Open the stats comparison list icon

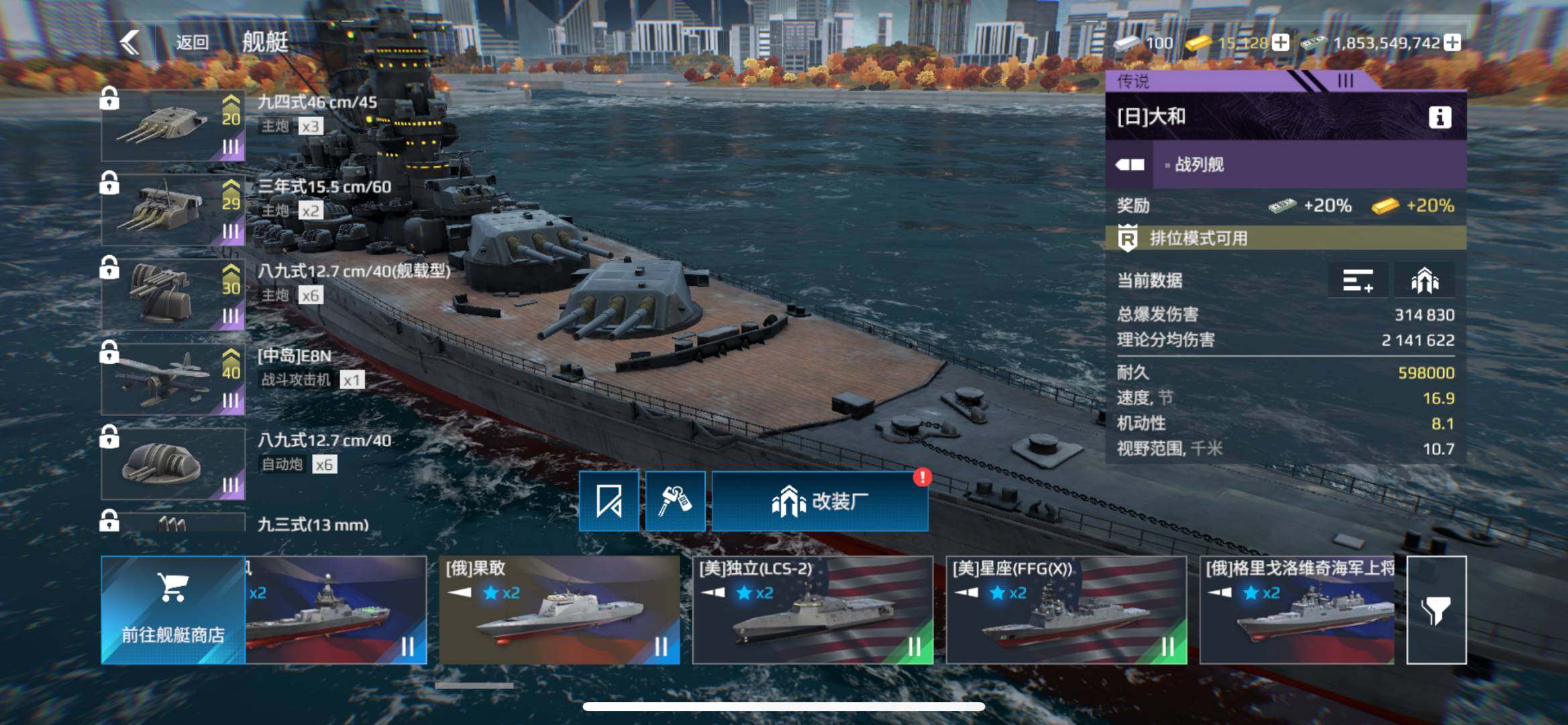pyautogui.click(x=1358, y=280)
